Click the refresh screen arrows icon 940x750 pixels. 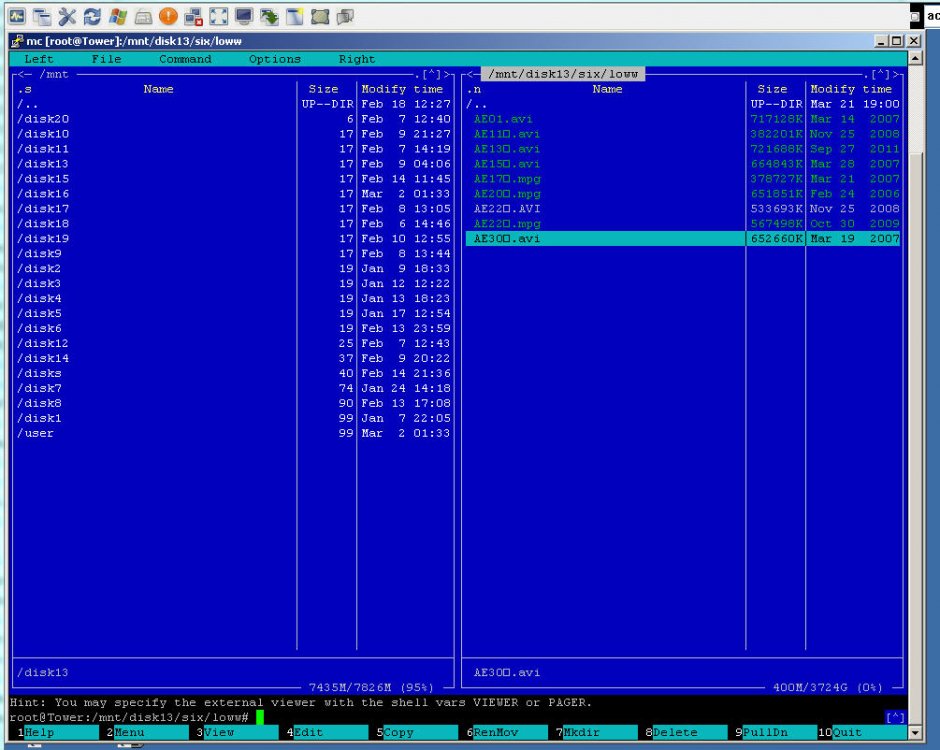click(92, 17)
